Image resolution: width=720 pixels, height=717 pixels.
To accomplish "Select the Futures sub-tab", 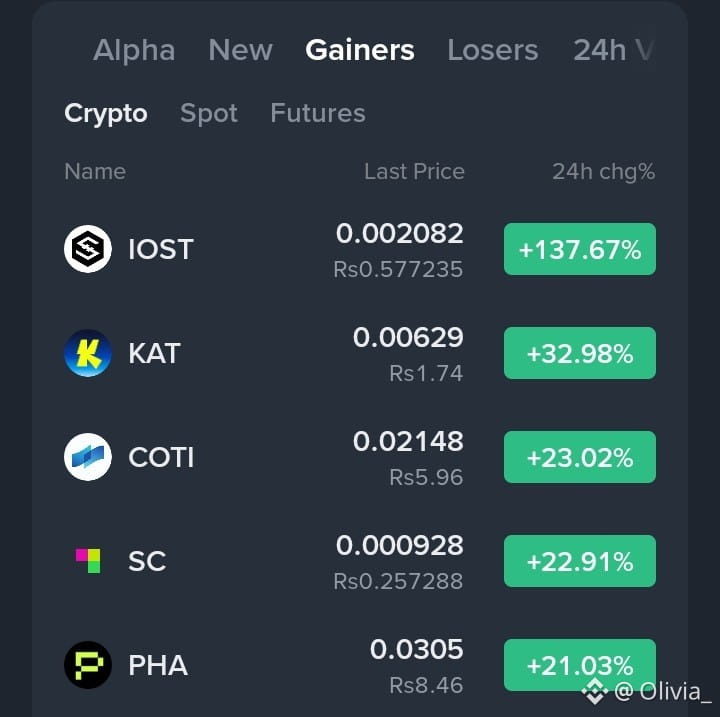I will pyautogui.click(x=318, y=113).
